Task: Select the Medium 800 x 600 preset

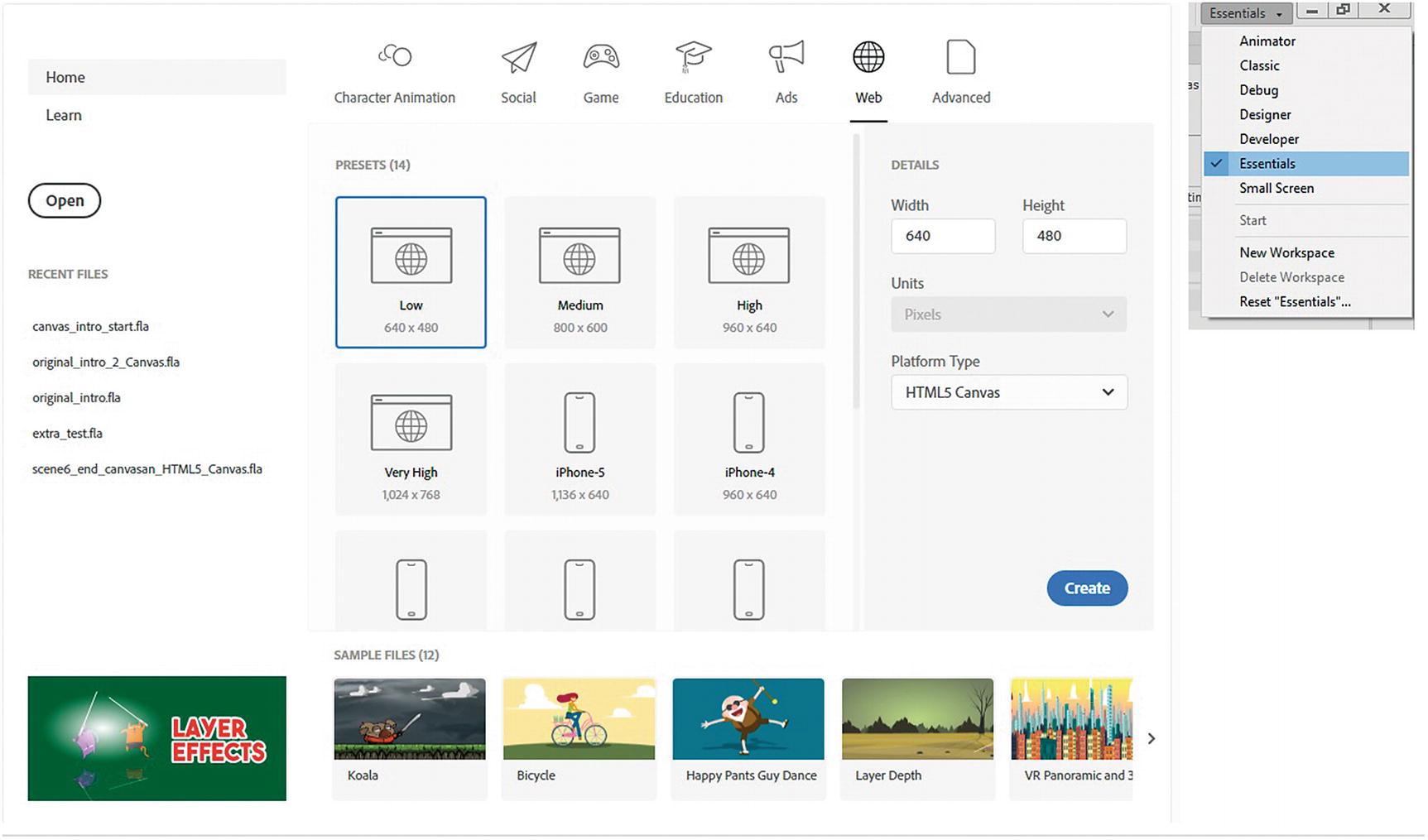Action: tap(579, 272)
